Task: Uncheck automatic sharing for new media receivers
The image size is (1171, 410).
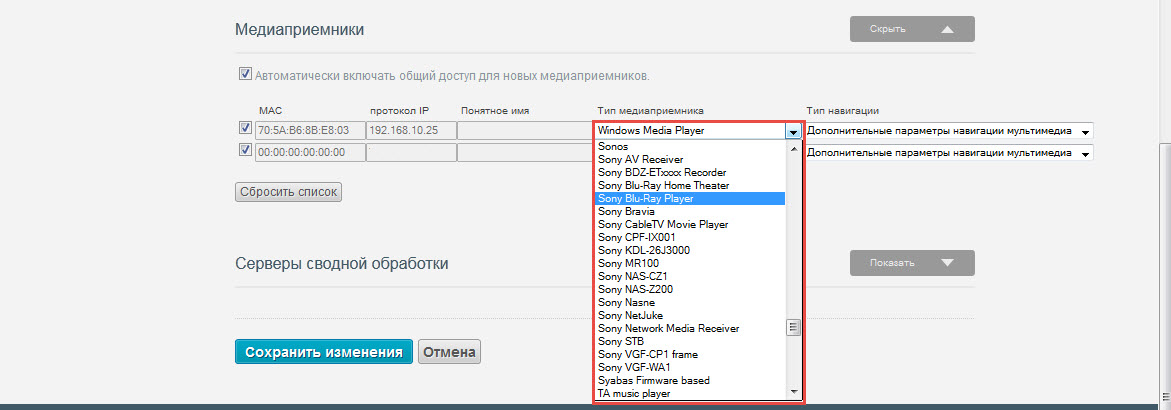Action: [244, 74]
